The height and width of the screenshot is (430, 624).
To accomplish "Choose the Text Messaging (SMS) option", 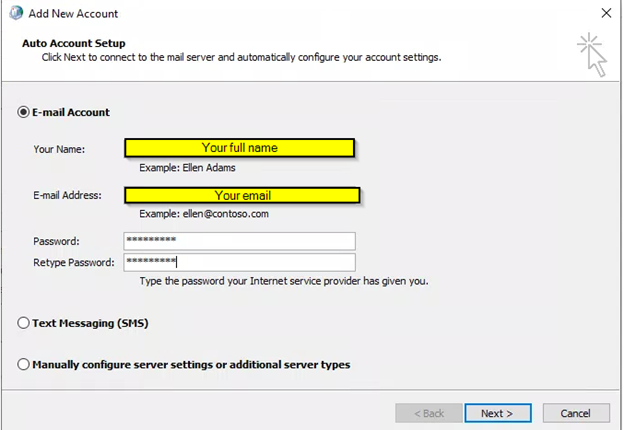I will pyautogui.click(x=24, y=323).
